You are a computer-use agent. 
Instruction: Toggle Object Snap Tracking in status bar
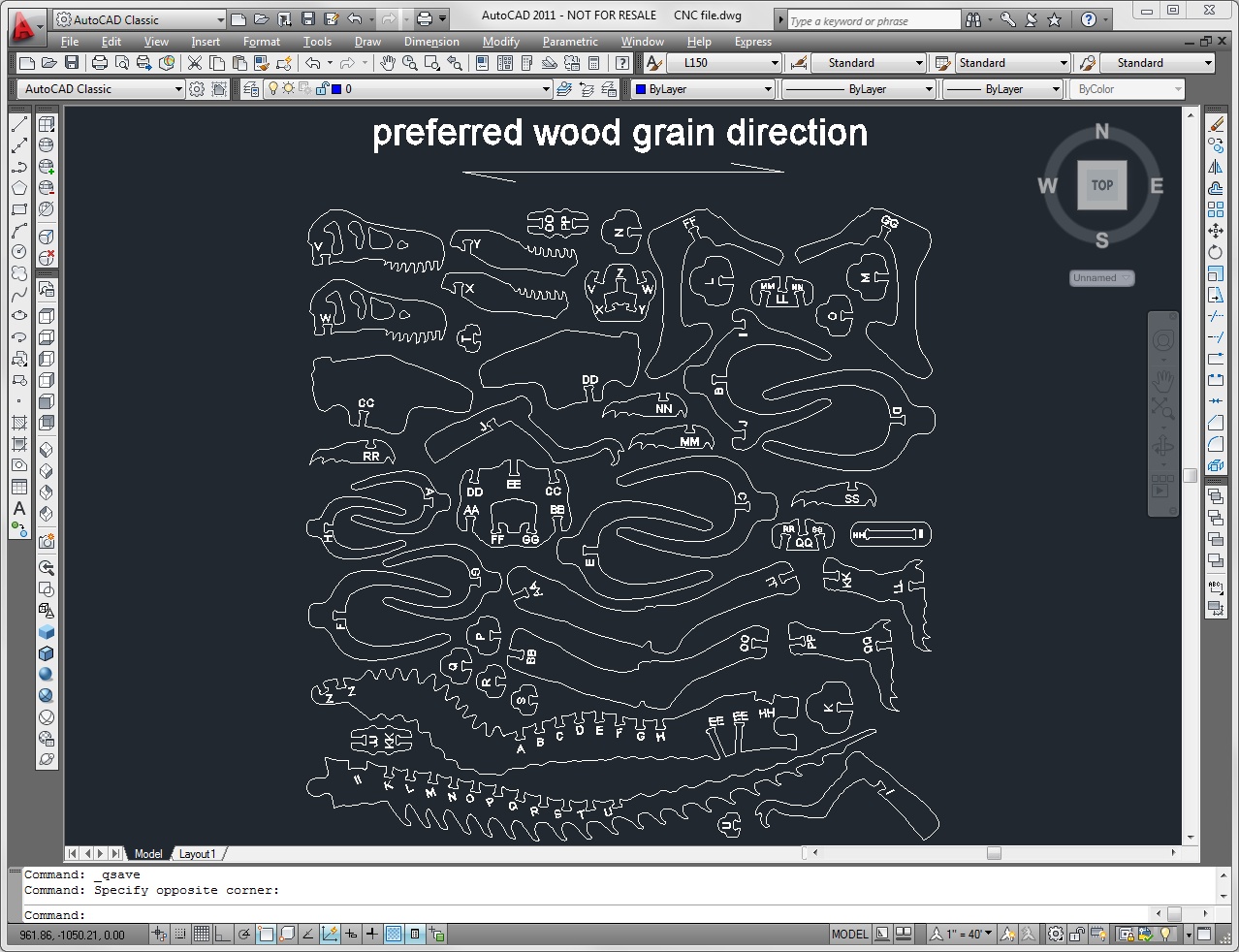308,935
